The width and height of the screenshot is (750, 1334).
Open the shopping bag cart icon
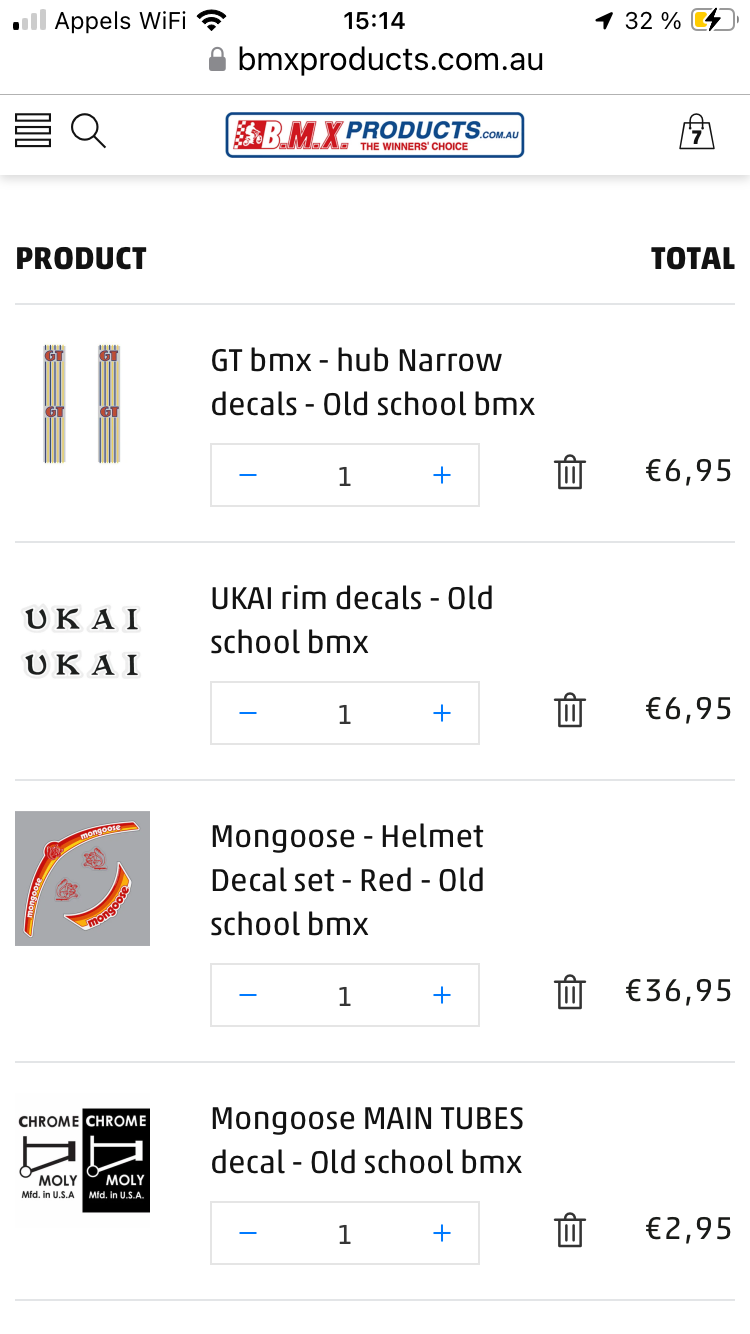[x=696, y=132]
